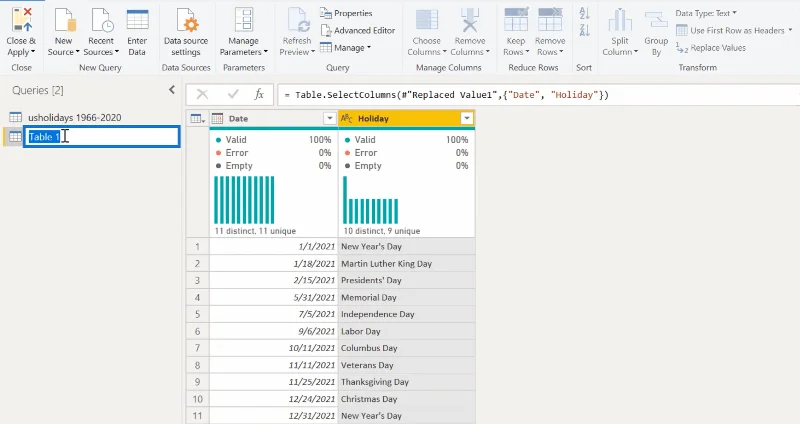
Task: Click the Holiday column distribution chart
Action: coord(371,200)
